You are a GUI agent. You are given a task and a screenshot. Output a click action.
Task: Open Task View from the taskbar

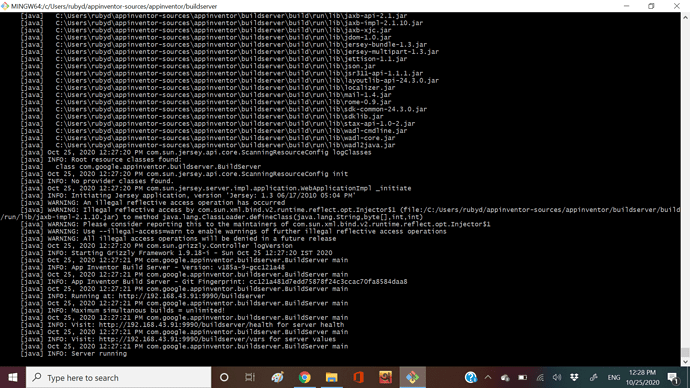point(250,377)
